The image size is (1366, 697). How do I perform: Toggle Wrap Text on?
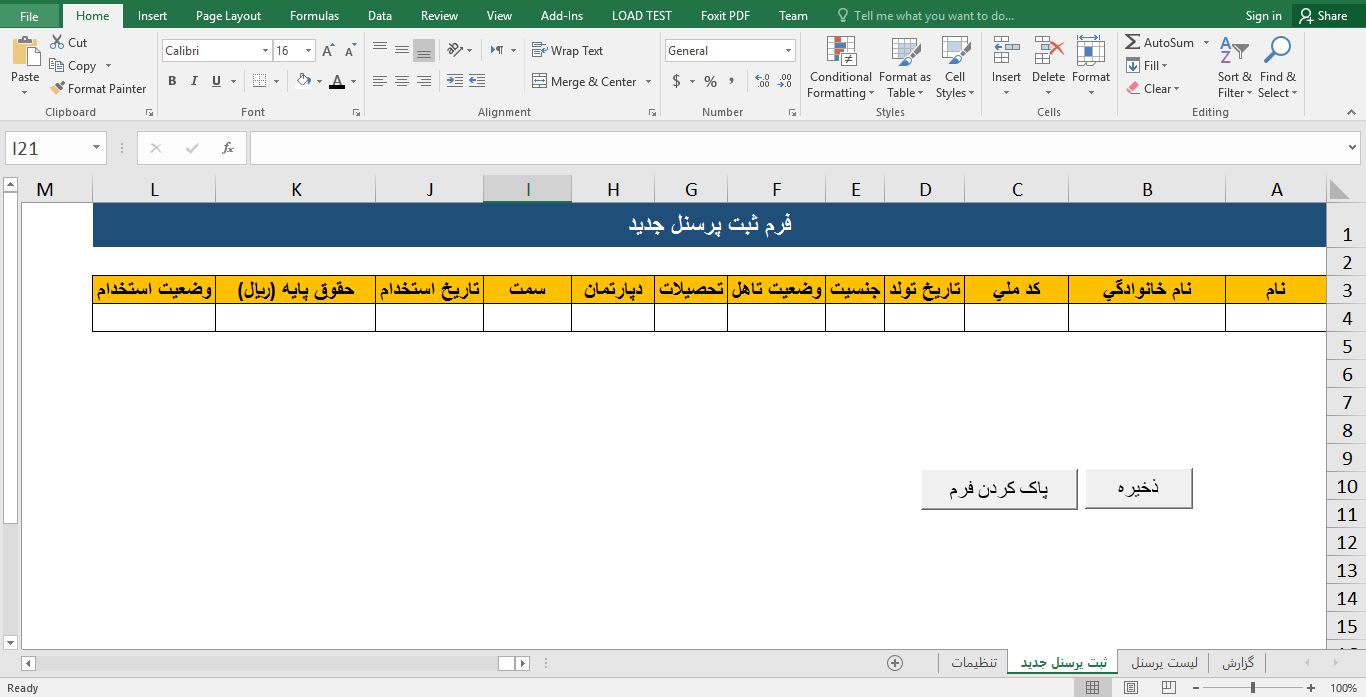567,51
